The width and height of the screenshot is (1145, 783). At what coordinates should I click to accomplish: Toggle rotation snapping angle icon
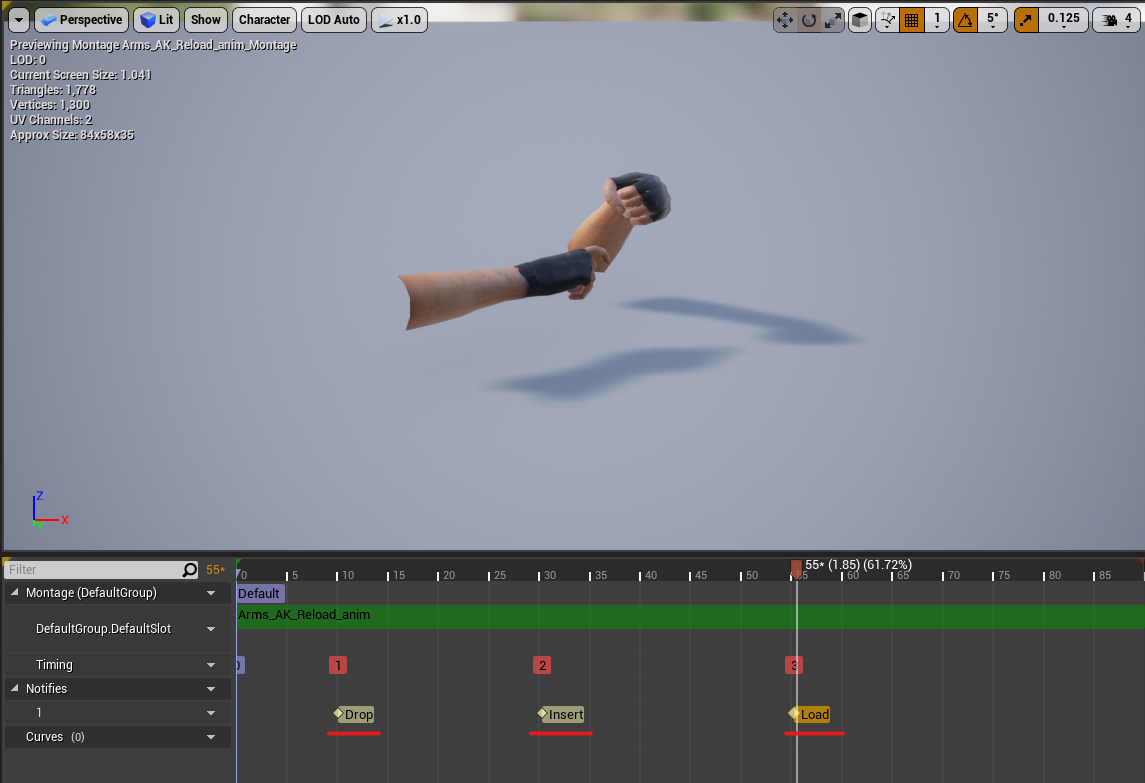[x=965, y=20]
